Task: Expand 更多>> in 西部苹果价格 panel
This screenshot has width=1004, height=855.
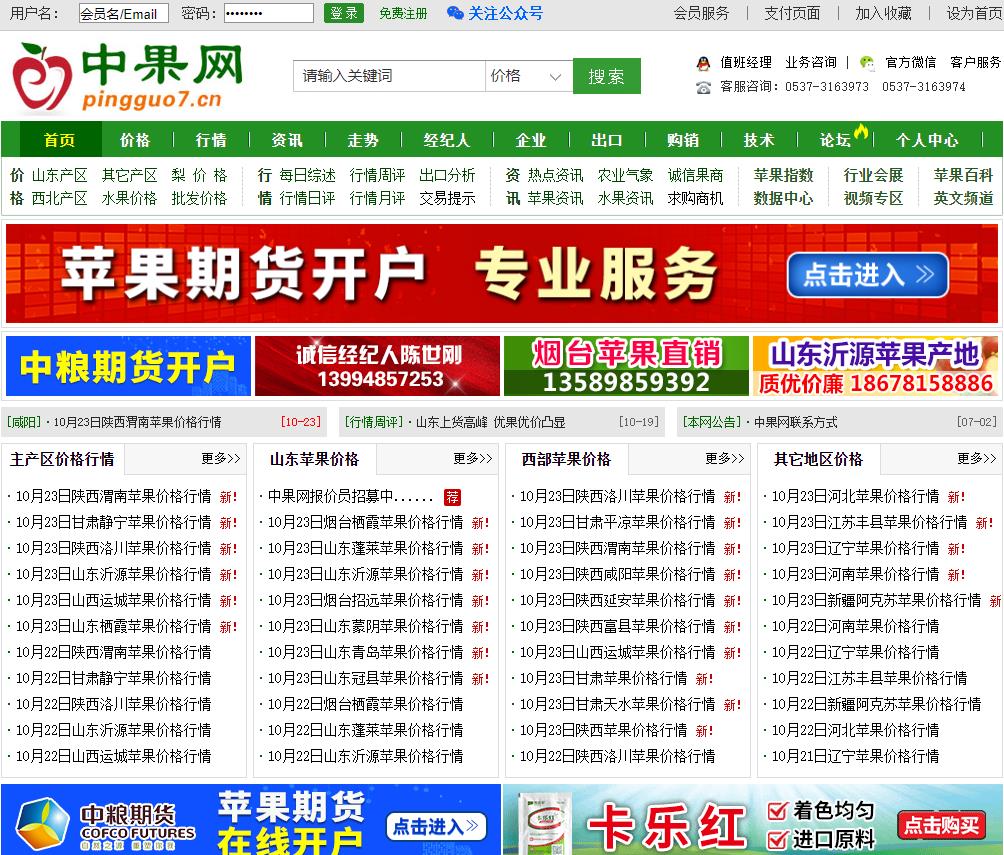Action: coord(725,459)
